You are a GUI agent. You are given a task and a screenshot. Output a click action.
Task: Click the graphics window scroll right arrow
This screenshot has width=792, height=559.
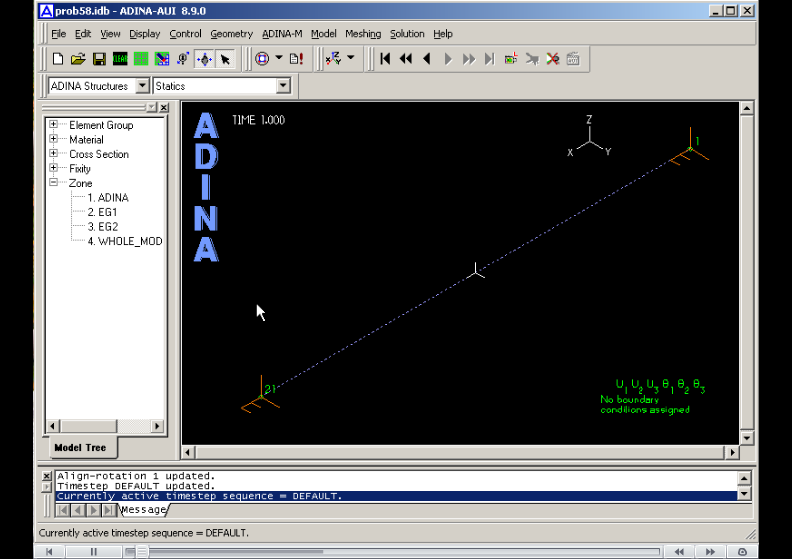coord(732,452)
